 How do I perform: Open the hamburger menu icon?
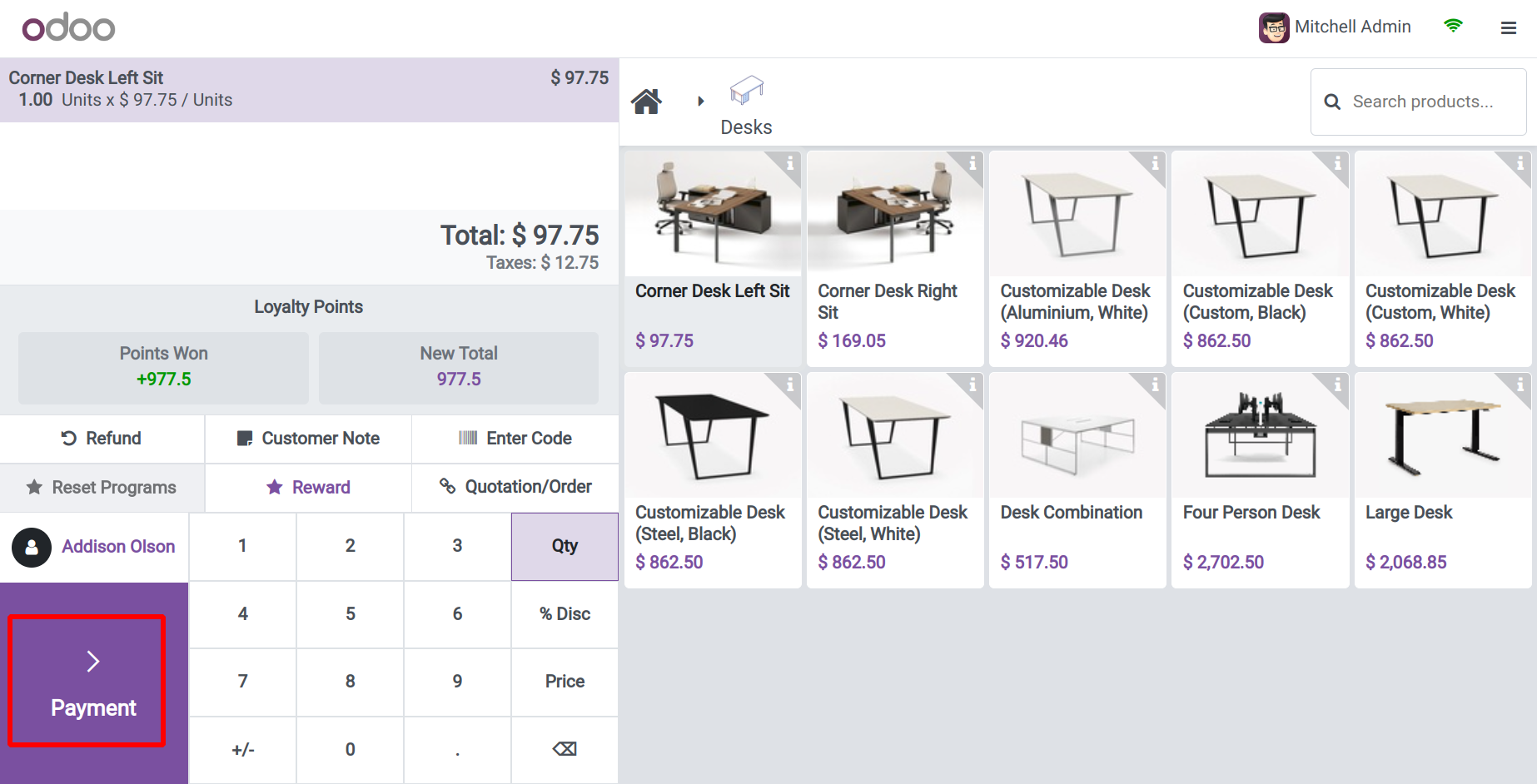[x=1508, y=28]
